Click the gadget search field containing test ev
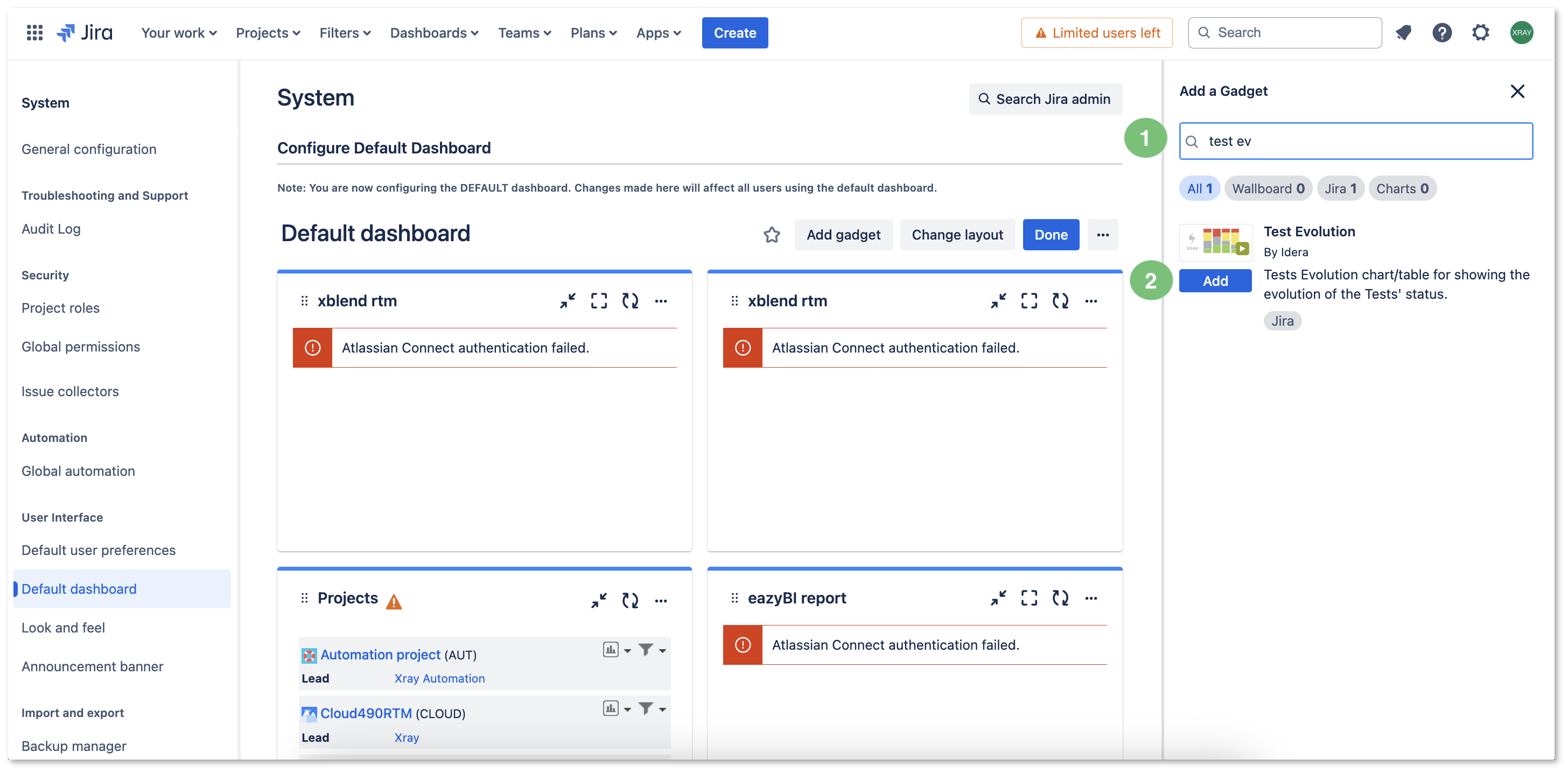 (1356, 141)
